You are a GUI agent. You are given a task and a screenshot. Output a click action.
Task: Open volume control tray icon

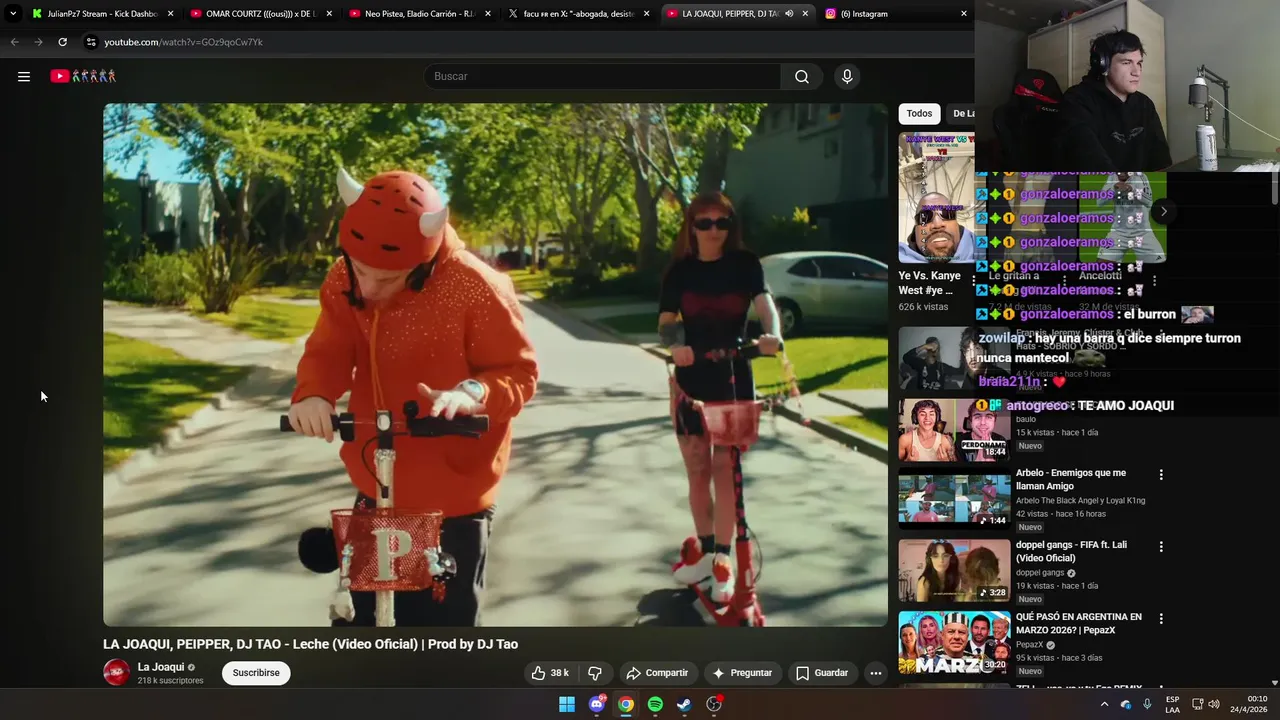pyautogui.click(x=1214, y=704)
